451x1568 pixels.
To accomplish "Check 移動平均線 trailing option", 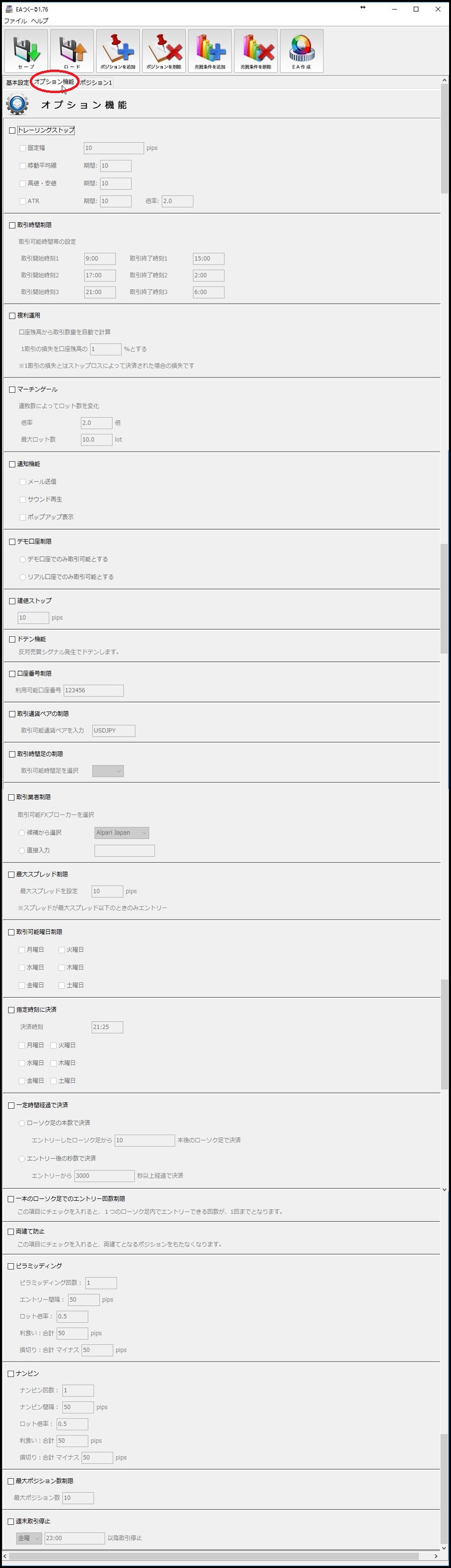I will coord(23,166).
